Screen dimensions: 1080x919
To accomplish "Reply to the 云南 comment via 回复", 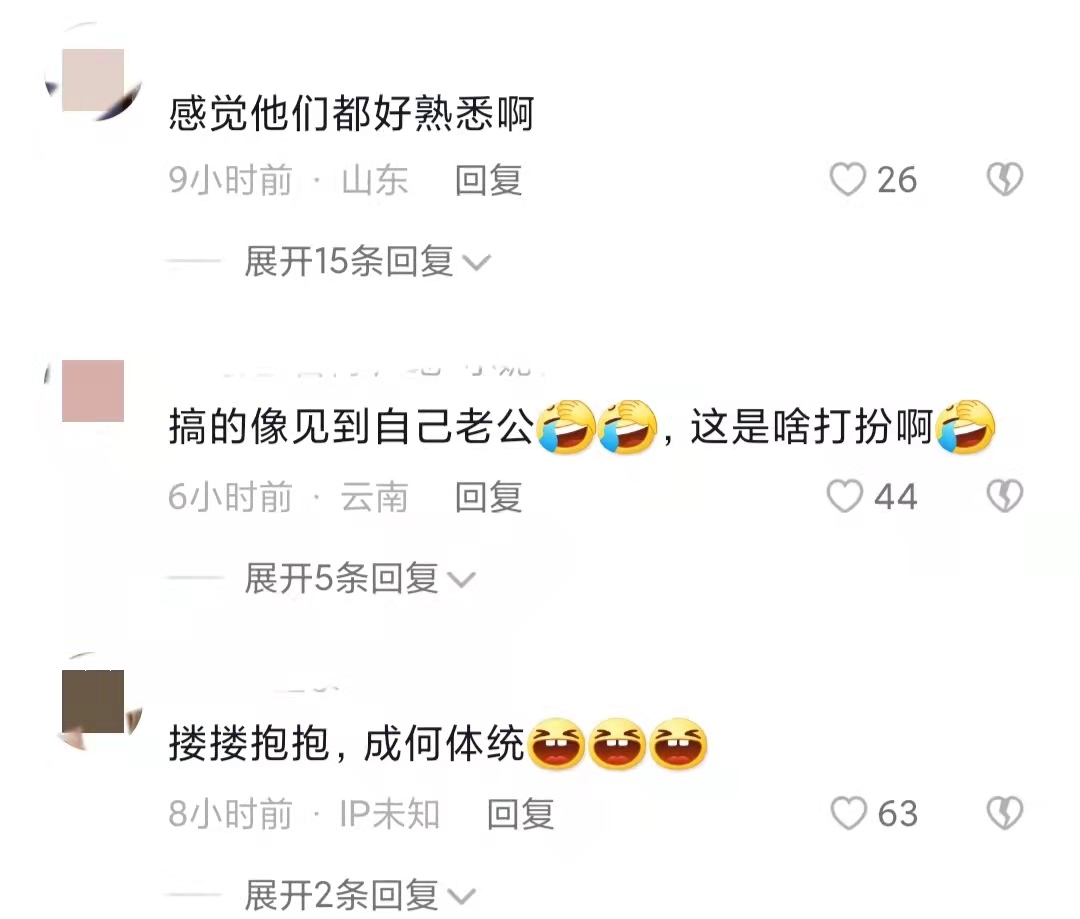I will coord(488,497).
